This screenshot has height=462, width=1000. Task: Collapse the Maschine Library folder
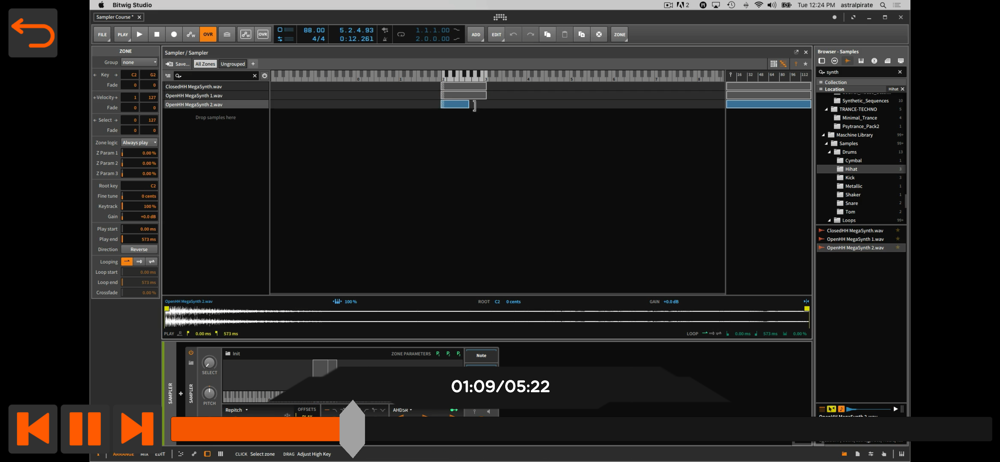click(x=823, y=135)
